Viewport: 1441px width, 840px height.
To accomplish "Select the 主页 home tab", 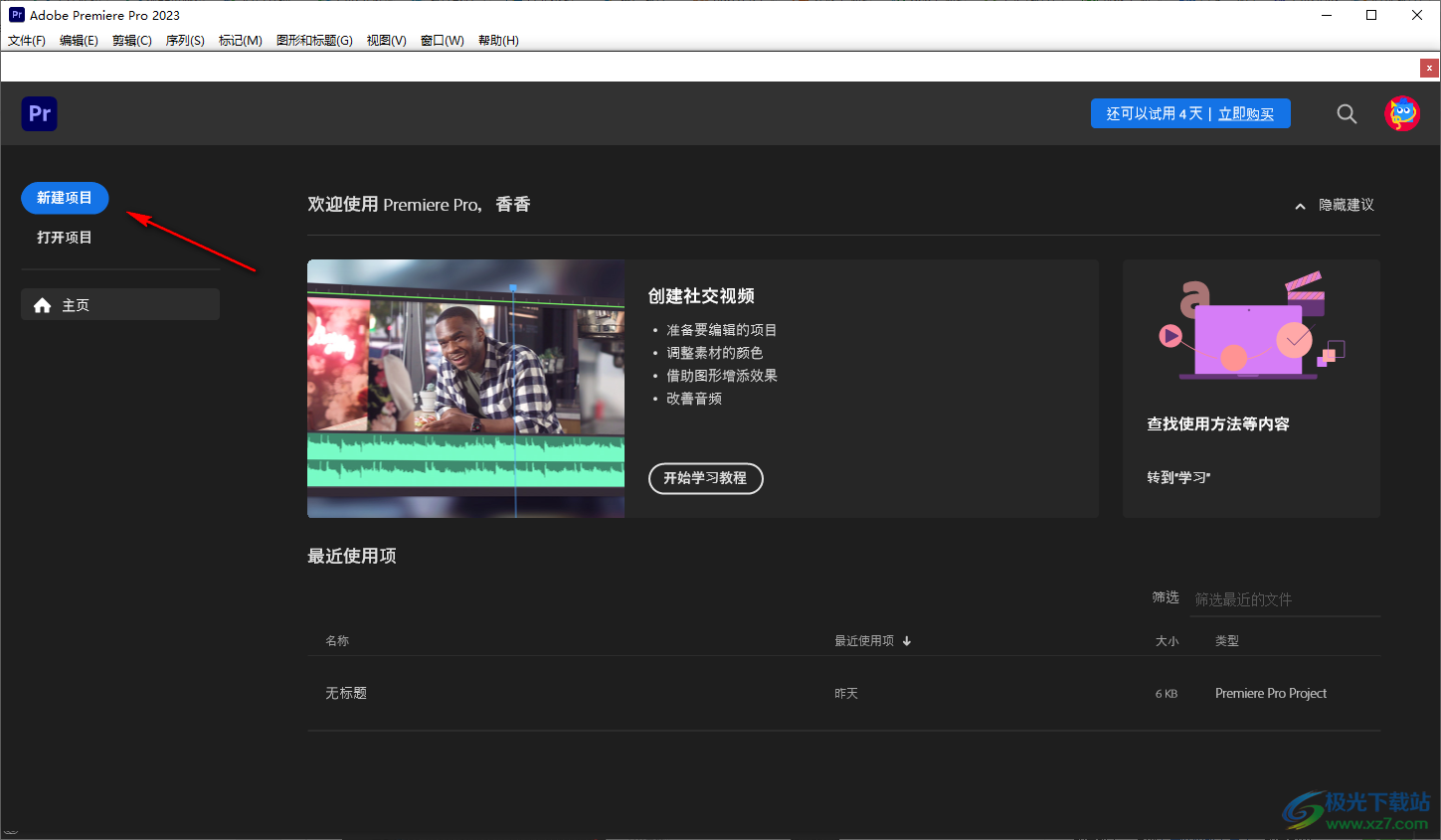I will point(120,304).
